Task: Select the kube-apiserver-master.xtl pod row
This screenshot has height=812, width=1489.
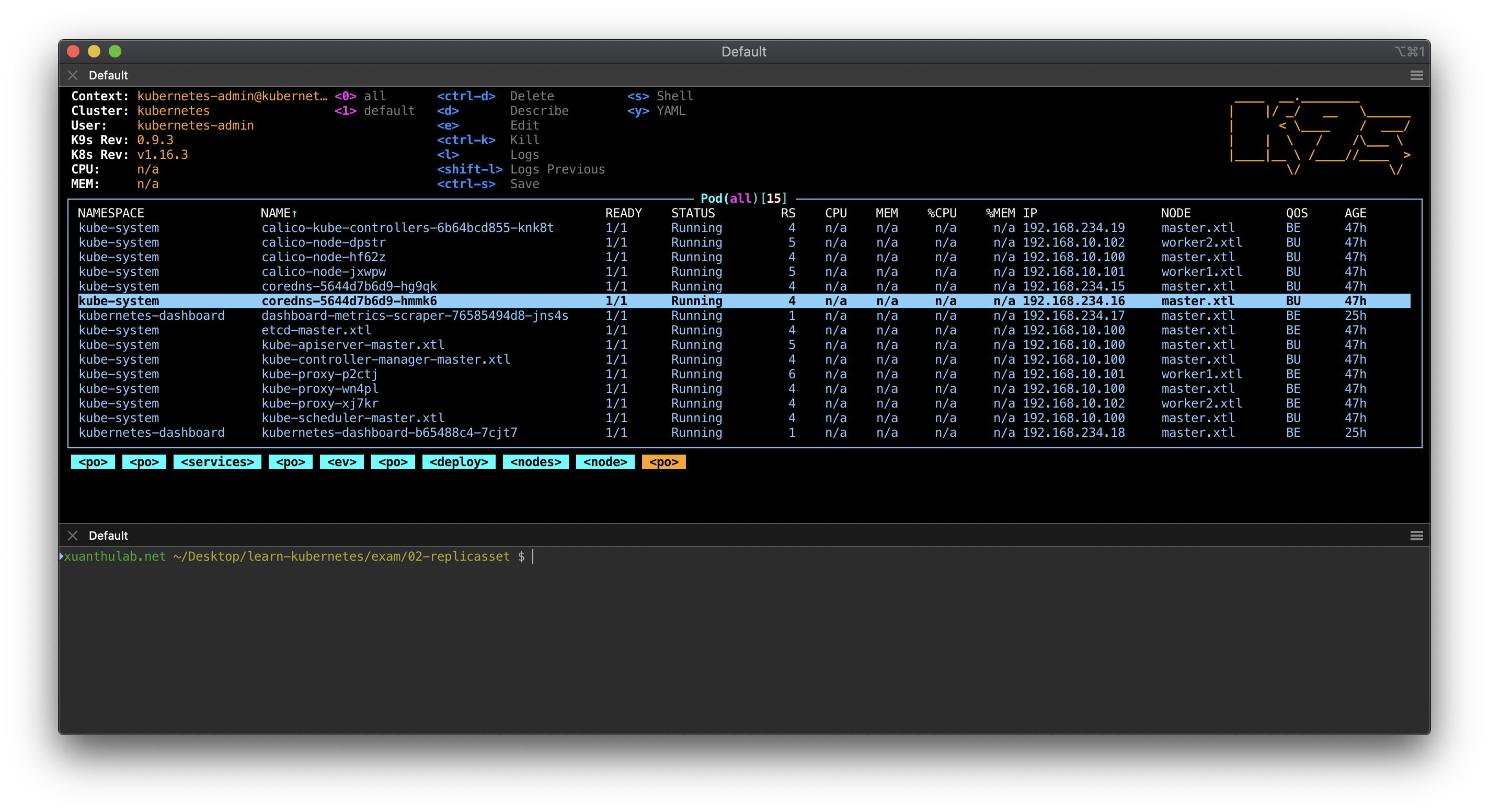Action: coord(352,345)
